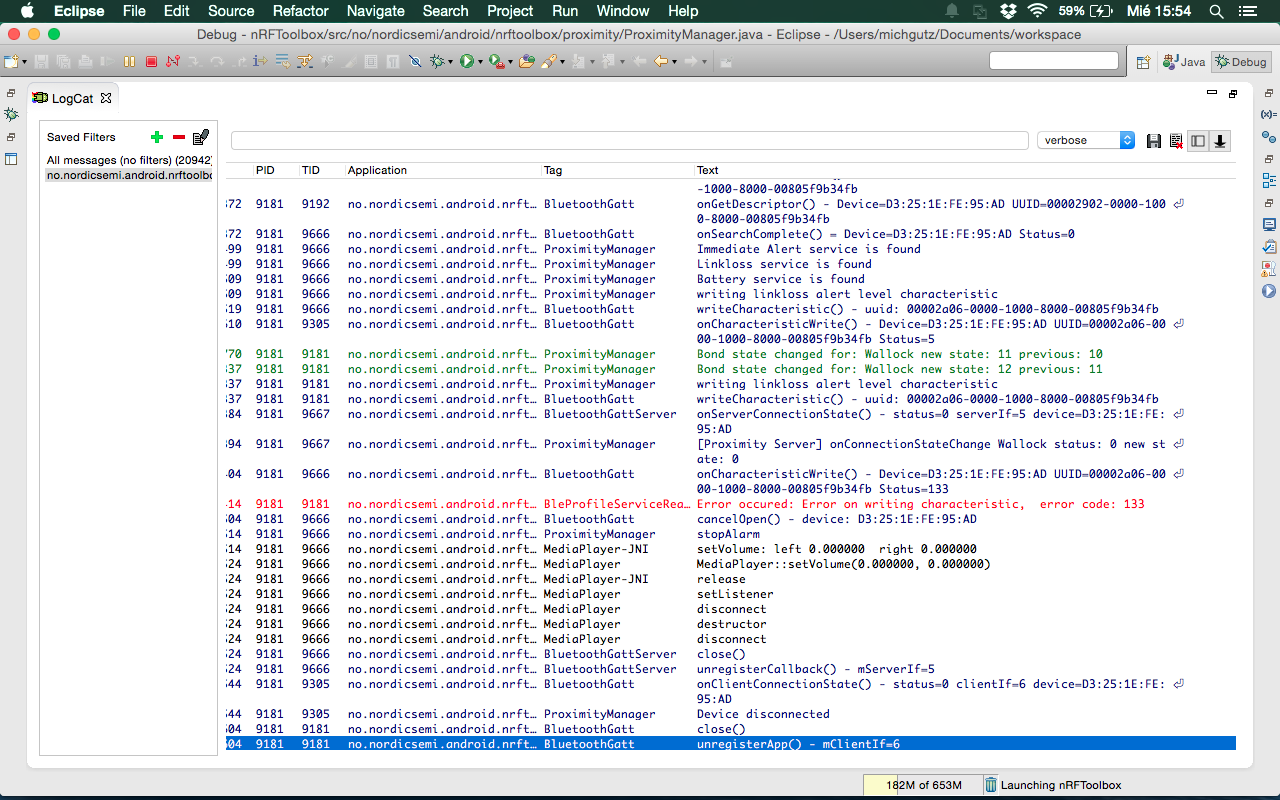Open the Navigate menu
1280x800 pixels.
tap(375, 11)
